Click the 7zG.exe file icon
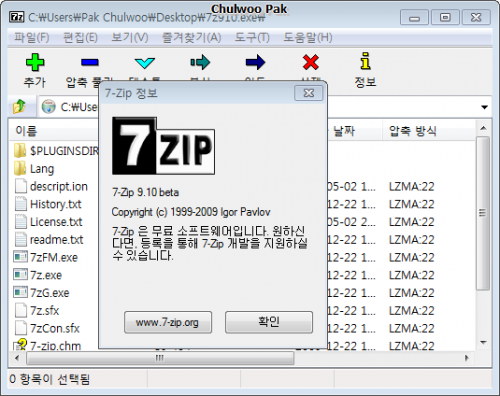Image resolution: width=500 pixels, height=396 pixels. (20, 292)
